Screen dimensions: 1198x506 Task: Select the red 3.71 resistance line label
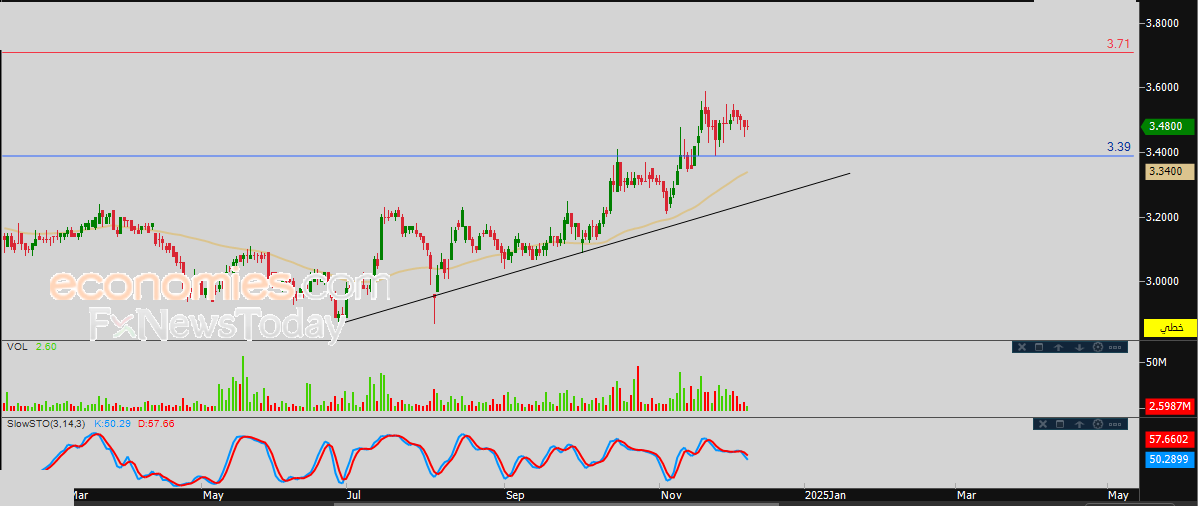click(x=1118, y=44)
